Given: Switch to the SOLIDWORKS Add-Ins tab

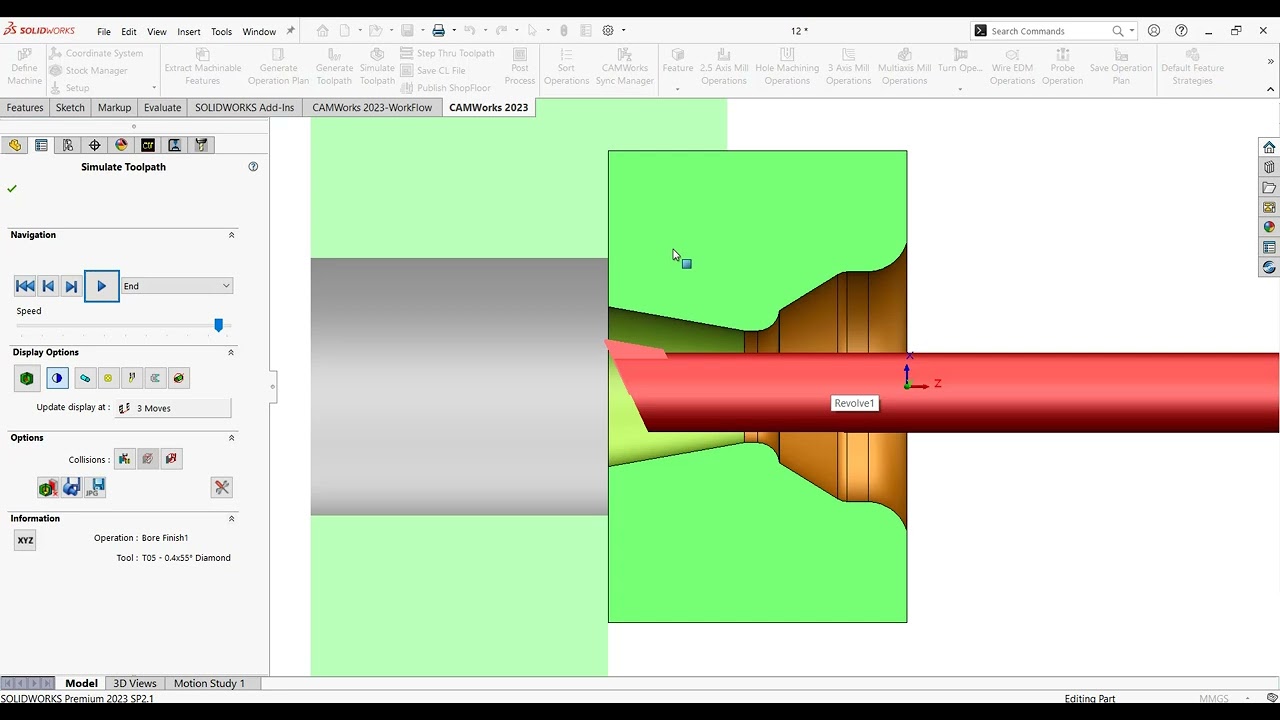Looking at the screenshot, I should pos(244,107).
